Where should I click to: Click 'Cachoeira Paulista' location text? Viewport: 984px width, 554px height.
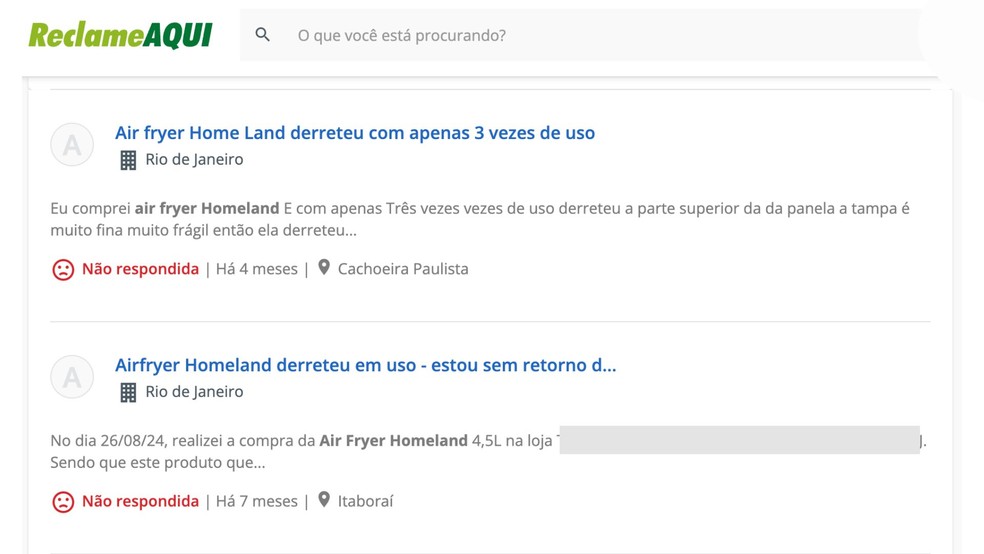(x=403, y=269)
